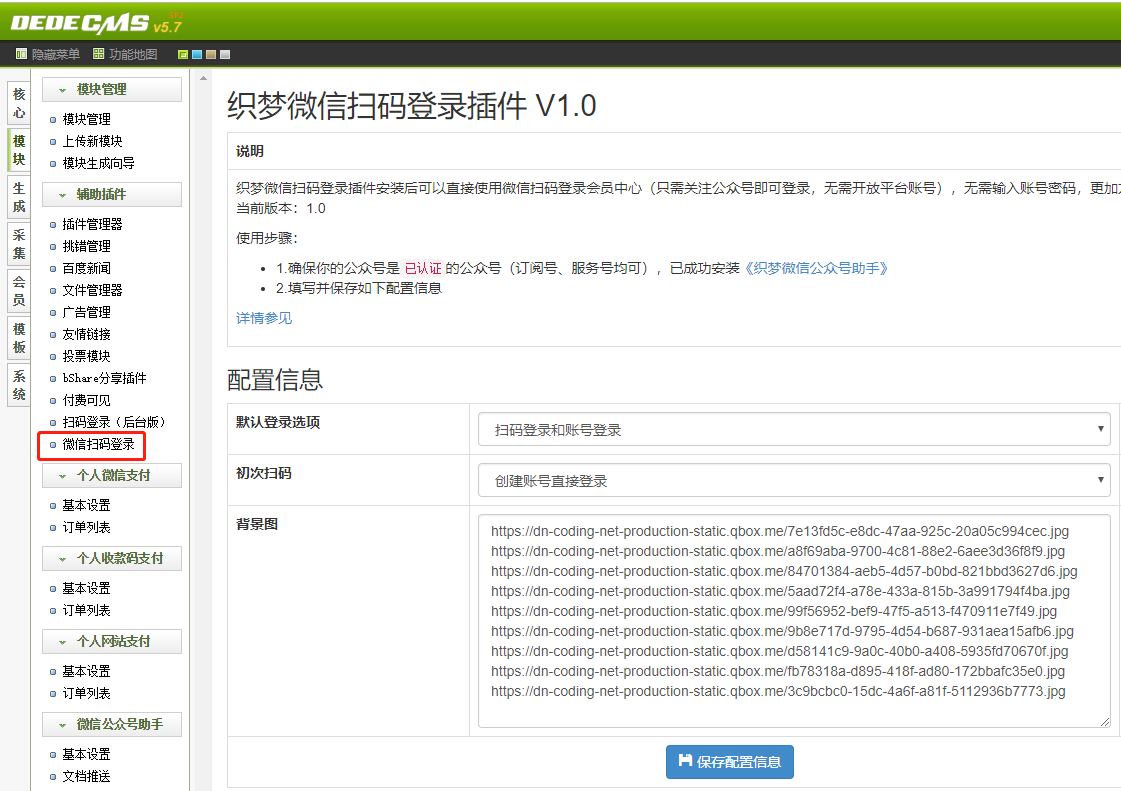The height and width of the screenshot is (791, 1121).
Task: Open 上传新模块 menu item
Action: [92, 142]
